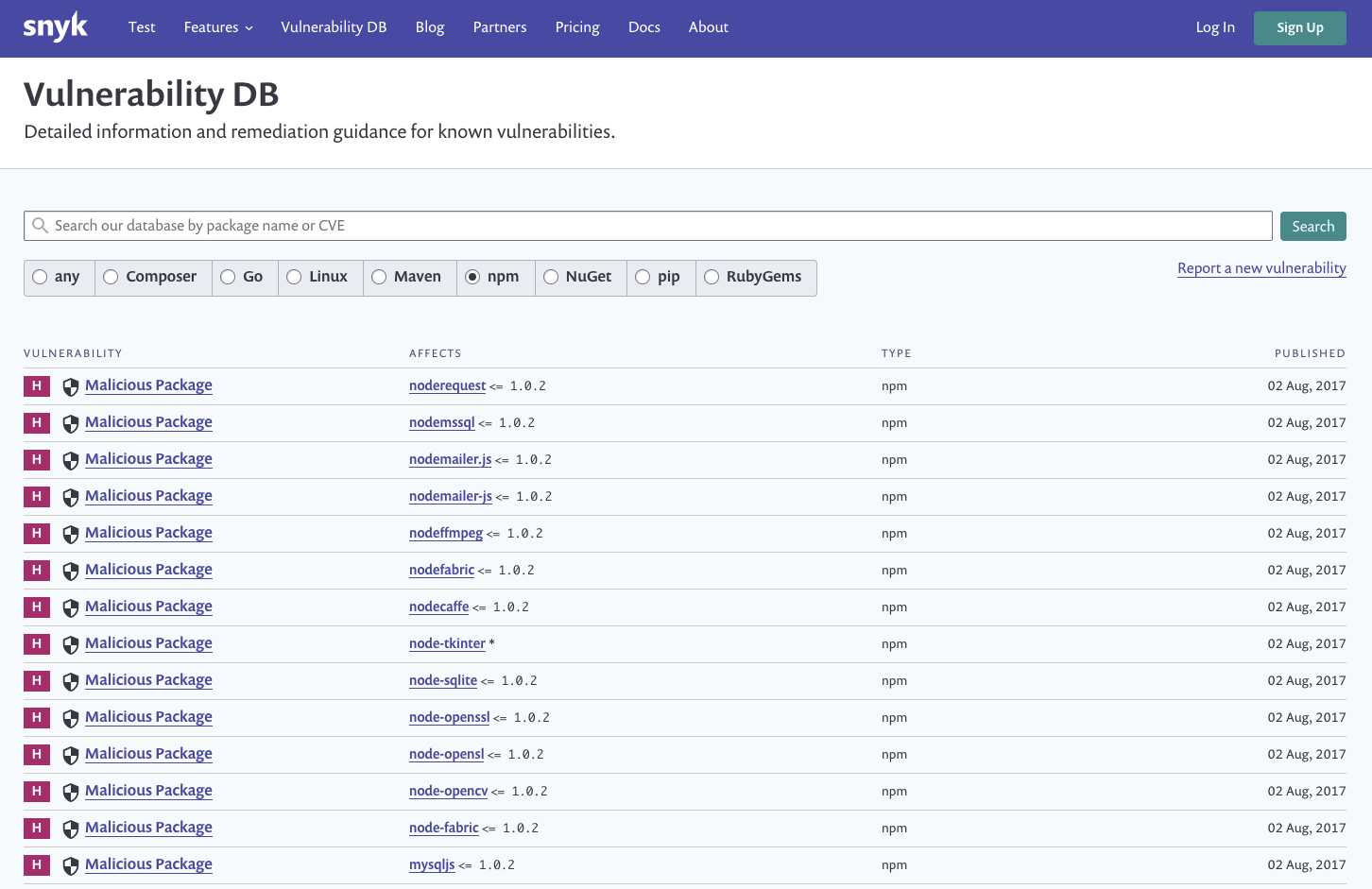Click the Snyk logo
Viewport: 1372px width, 889px height.
point(55,27)
